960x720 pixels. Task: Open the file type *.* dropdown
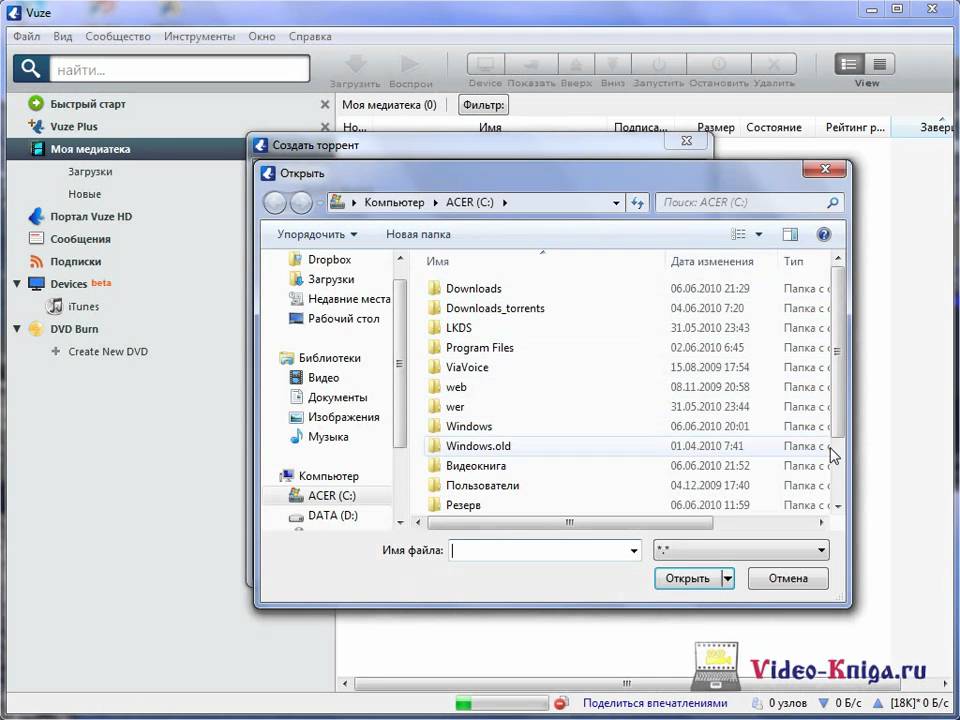[741, 550]
